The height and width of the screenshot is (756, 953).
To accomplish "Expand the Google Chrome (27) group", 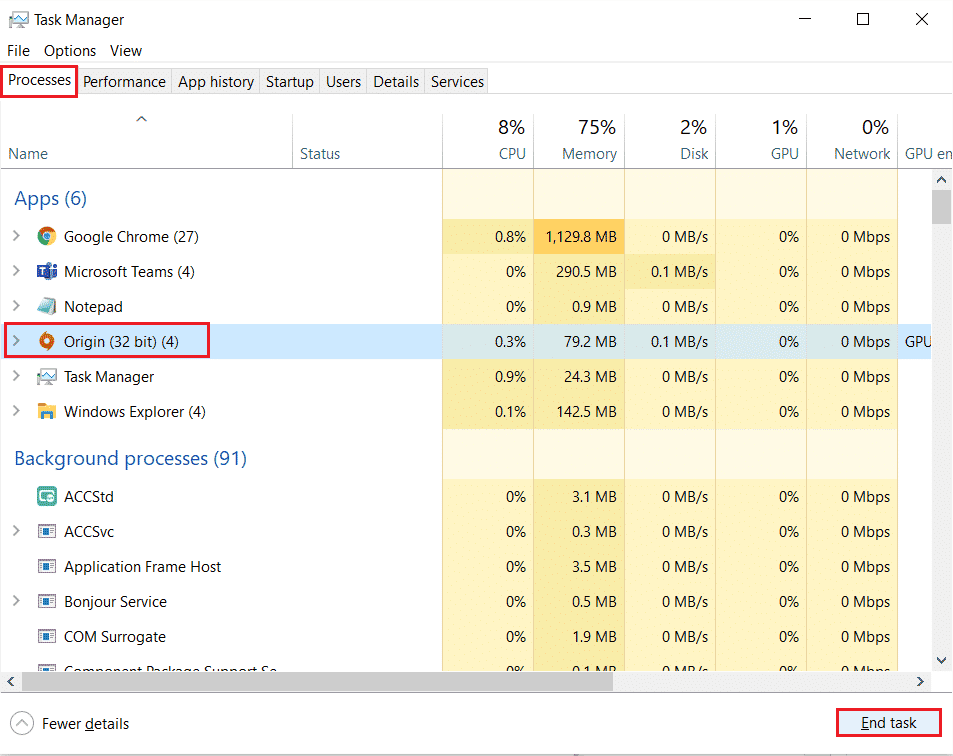I will pyautogui.click(x=16, y=236).
